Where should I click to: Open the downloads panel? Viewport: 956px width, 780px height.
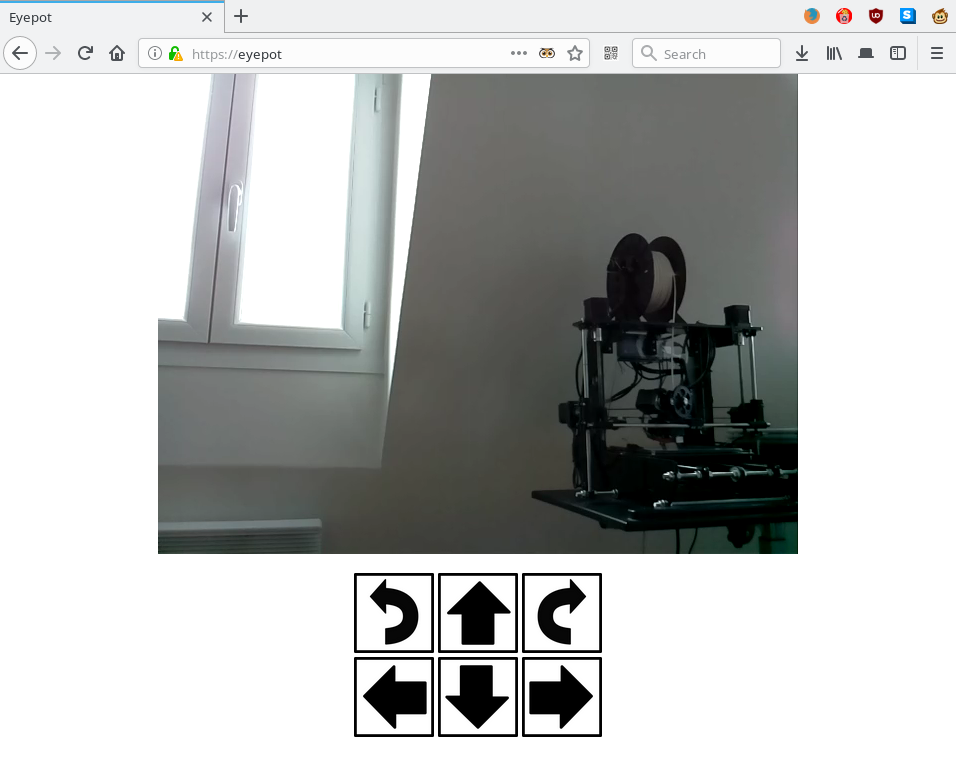pyautogui.click(x=802, y=54)
